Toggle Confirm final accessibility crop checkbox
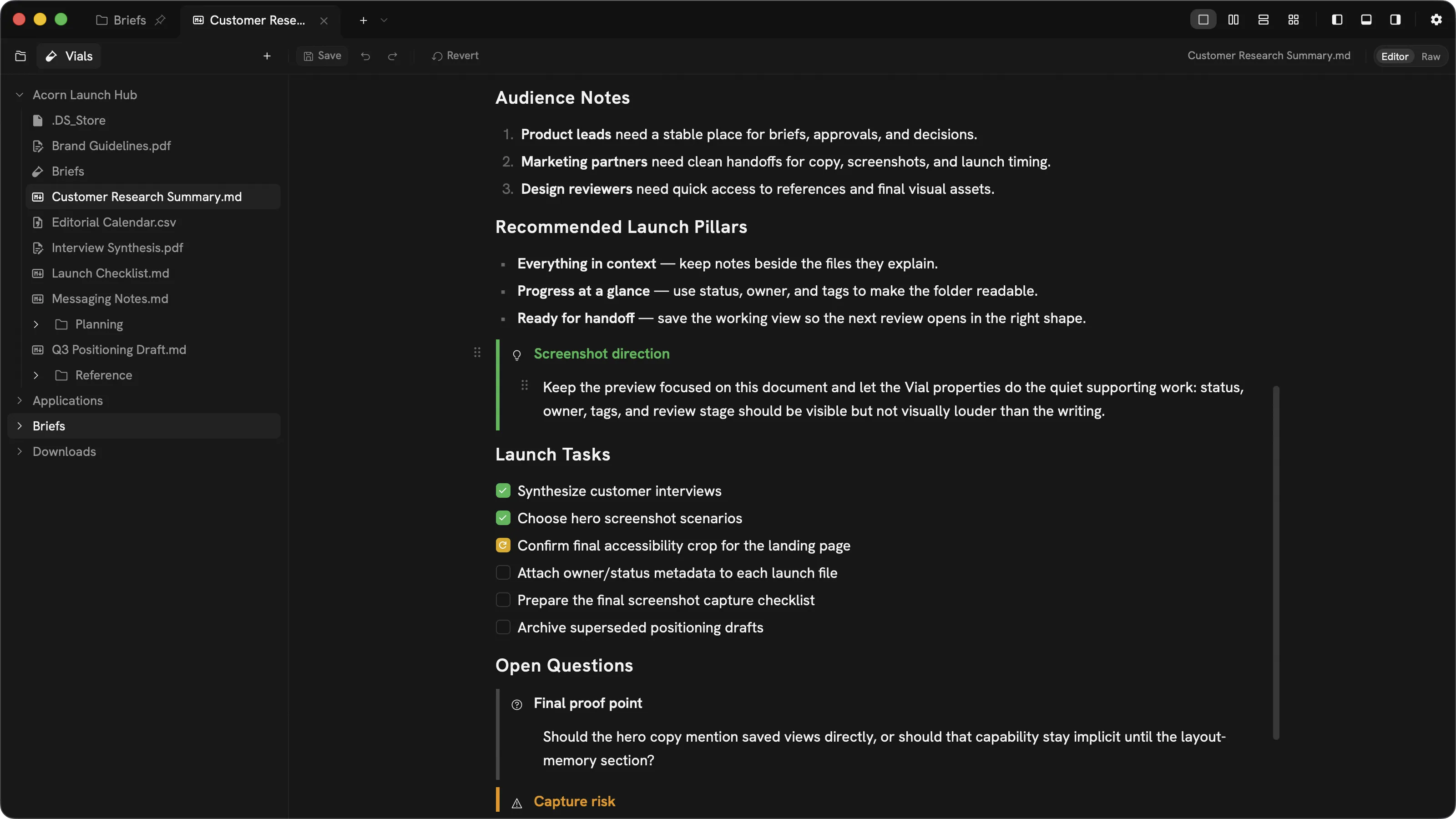The image size is (1456, 819). pyautogui.click(x=503, y=545)
